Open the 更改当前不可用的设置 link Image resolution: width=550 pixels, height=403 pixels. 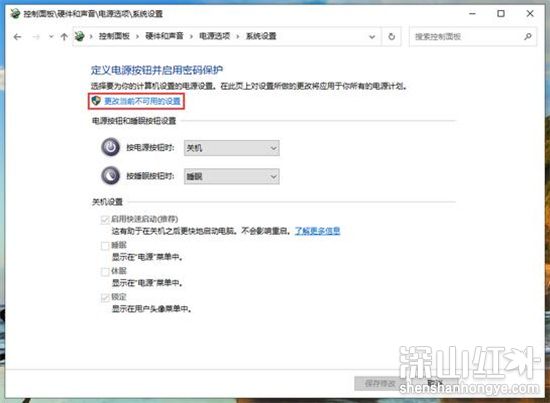pos(142,101)
